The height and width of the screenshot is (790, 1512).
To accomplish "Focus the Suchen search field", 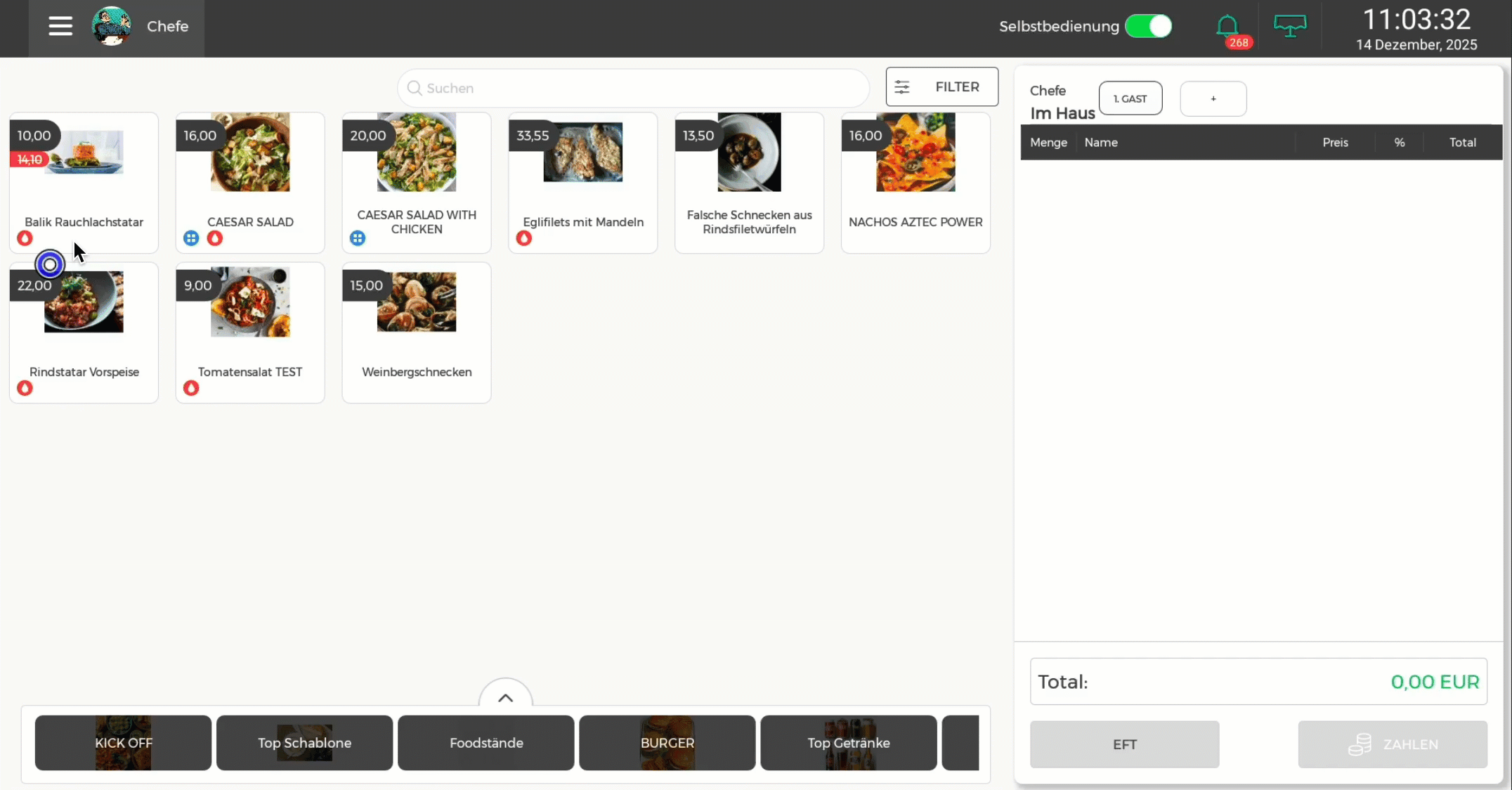I will (632, 89).
